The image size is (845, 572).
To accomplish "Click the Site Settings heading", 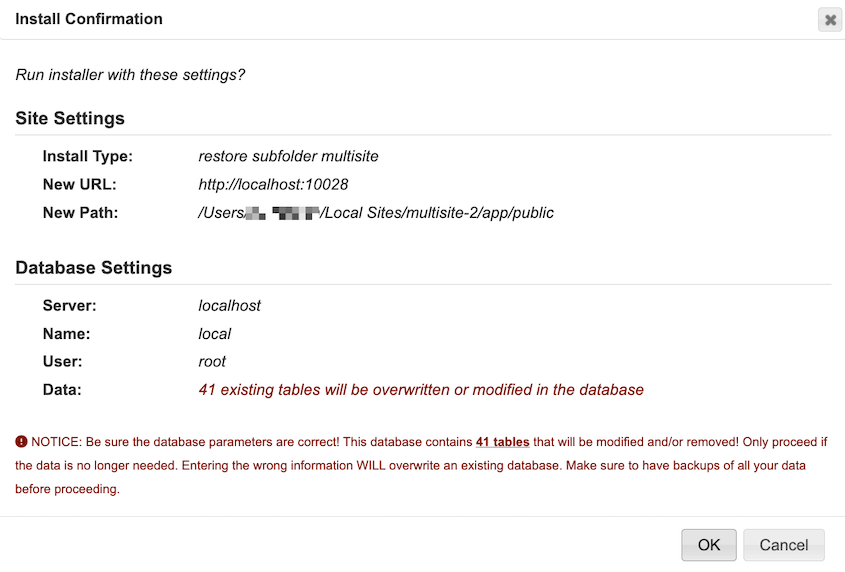I will click(70, 118).
